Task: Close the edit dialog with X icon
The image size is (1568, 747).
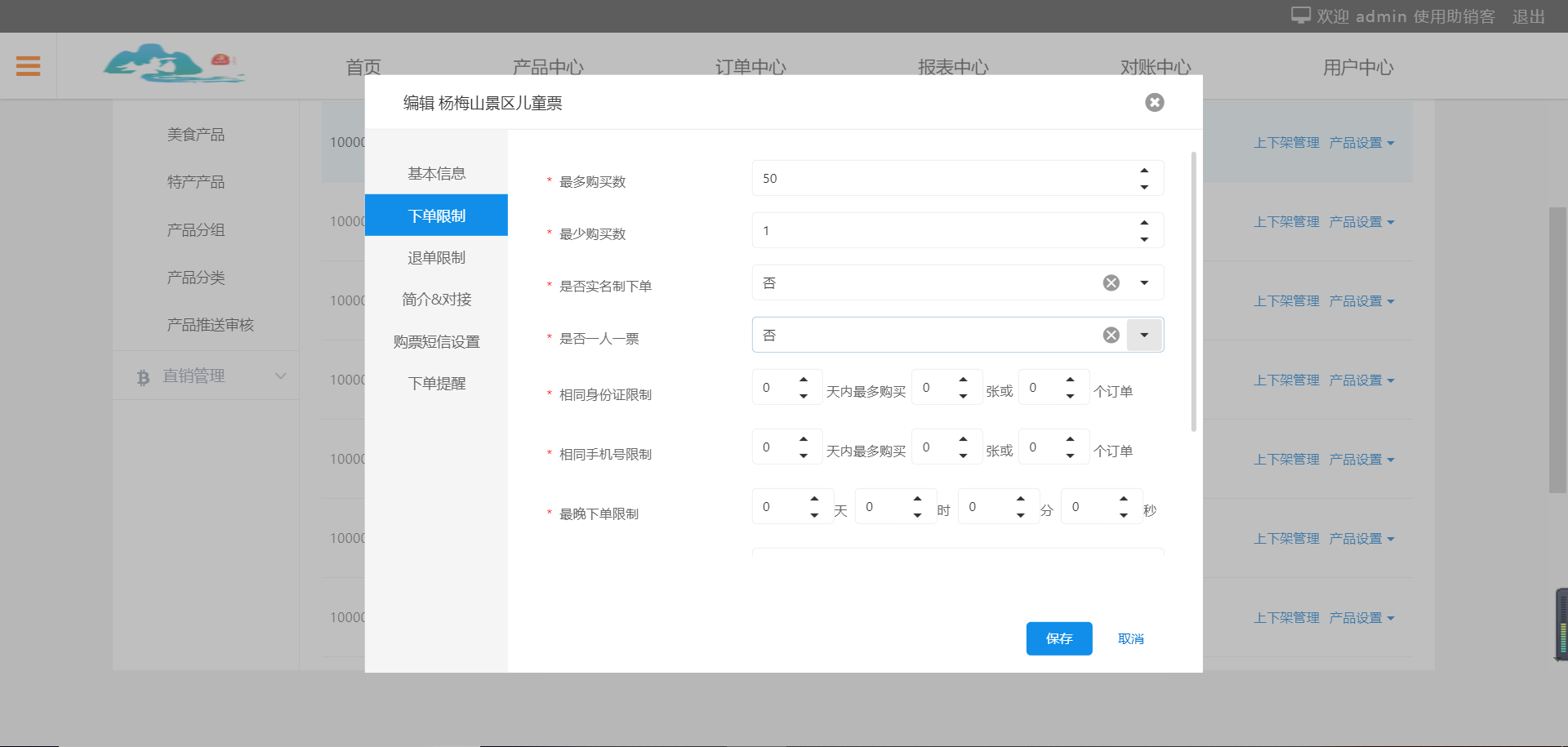Action: 1154,102
